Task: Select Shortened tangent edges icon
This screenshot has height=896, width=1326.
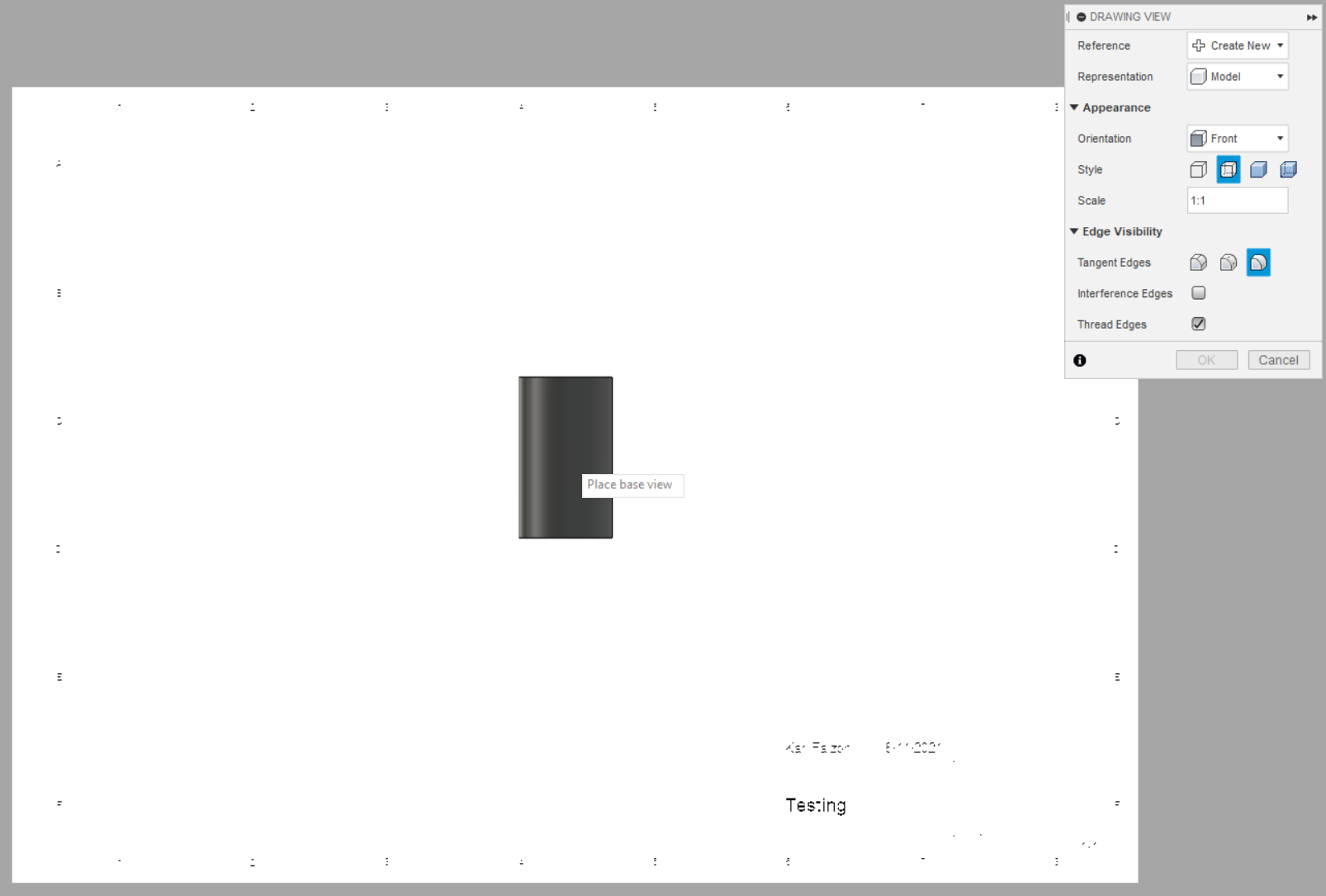Action: 1228,262
